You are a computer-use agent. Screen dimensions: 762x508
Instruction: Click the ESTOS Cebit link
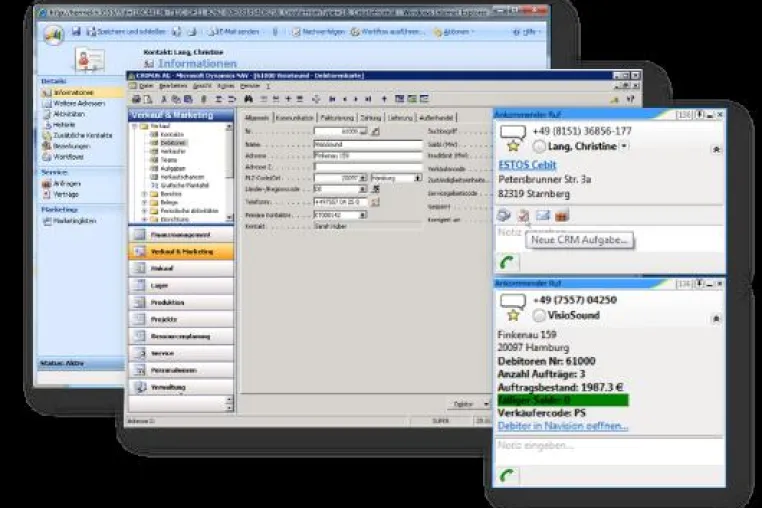(527, 165)
